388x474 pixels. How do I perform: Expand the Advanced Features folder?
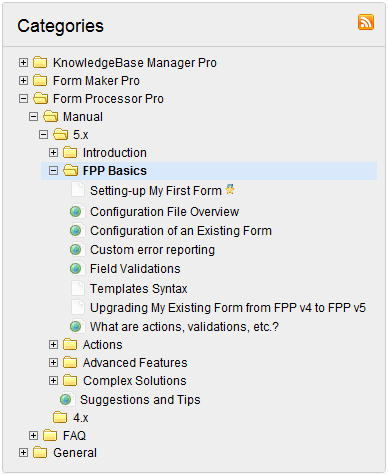(53, 362)
